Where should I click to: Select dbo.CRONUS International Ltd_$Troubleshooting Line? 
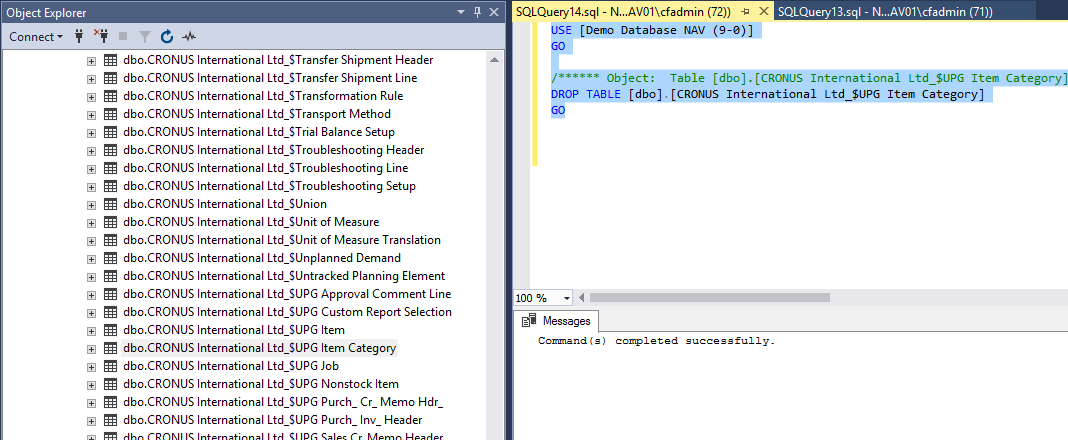click(x=266, y=168)
